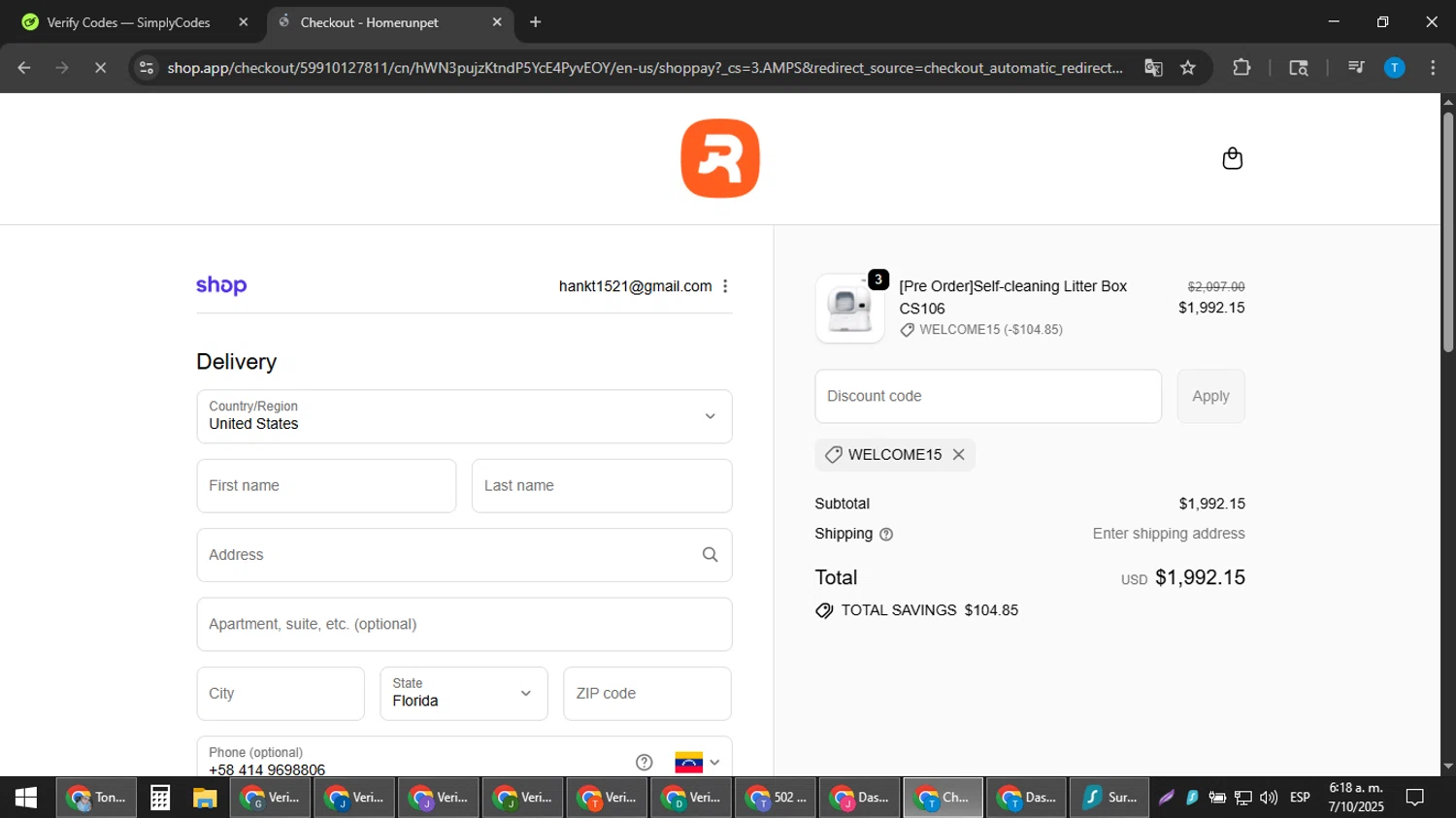This screenshot has width=1456, height=818.
Task: Stop loading the page
Action: click(100, 68)
